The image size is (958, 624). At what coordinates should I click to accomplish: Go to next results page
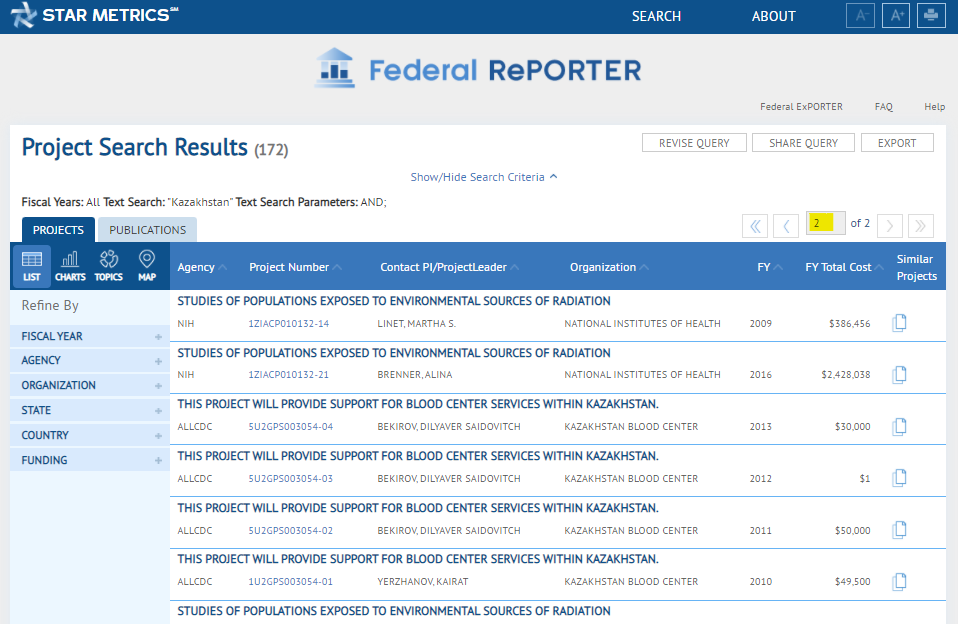[x=890, y=226]
